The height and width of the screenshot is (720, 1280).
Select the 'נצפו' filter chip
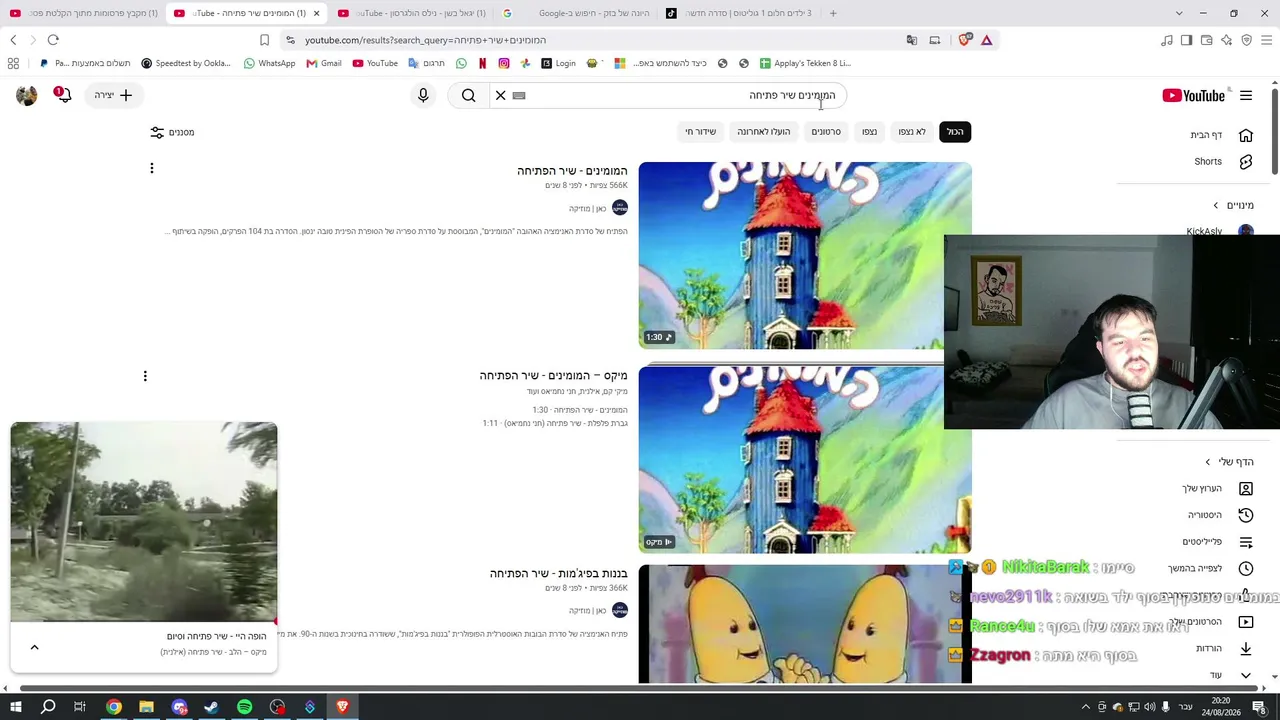(870, 132)
